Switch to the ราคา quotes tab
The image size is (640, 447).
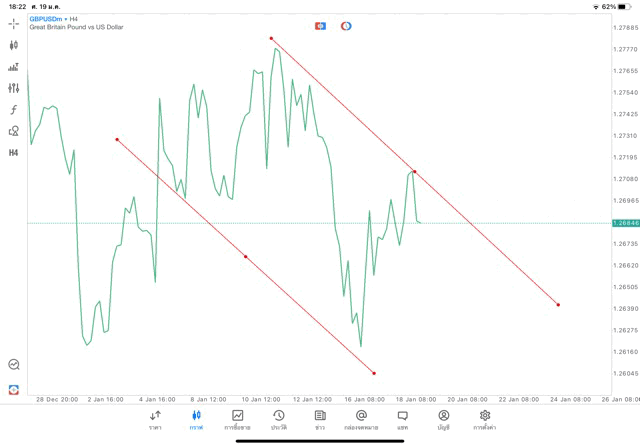[155, 420]
